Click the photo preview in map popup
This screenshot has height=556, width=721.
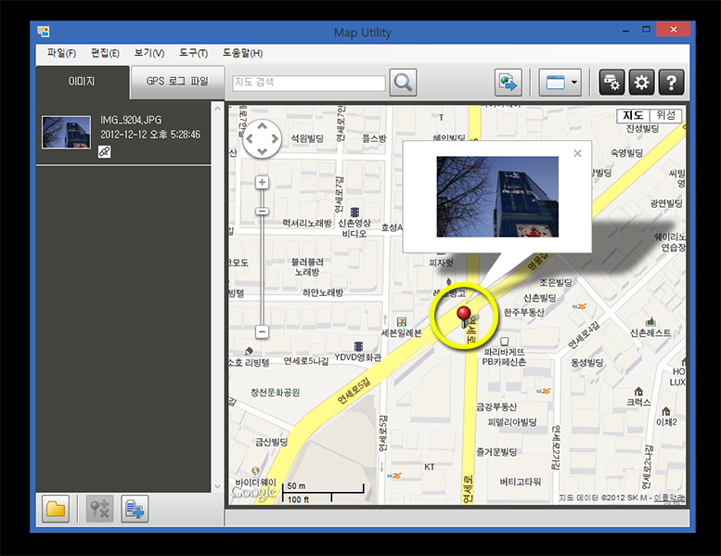pos(498,197)
